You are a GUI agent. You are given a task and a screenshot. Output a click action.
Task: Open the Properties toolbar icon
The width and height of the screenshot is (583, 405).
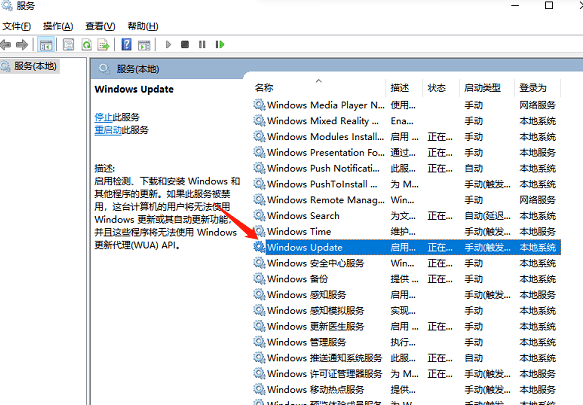pyautogui.click(x=68, y=45)
